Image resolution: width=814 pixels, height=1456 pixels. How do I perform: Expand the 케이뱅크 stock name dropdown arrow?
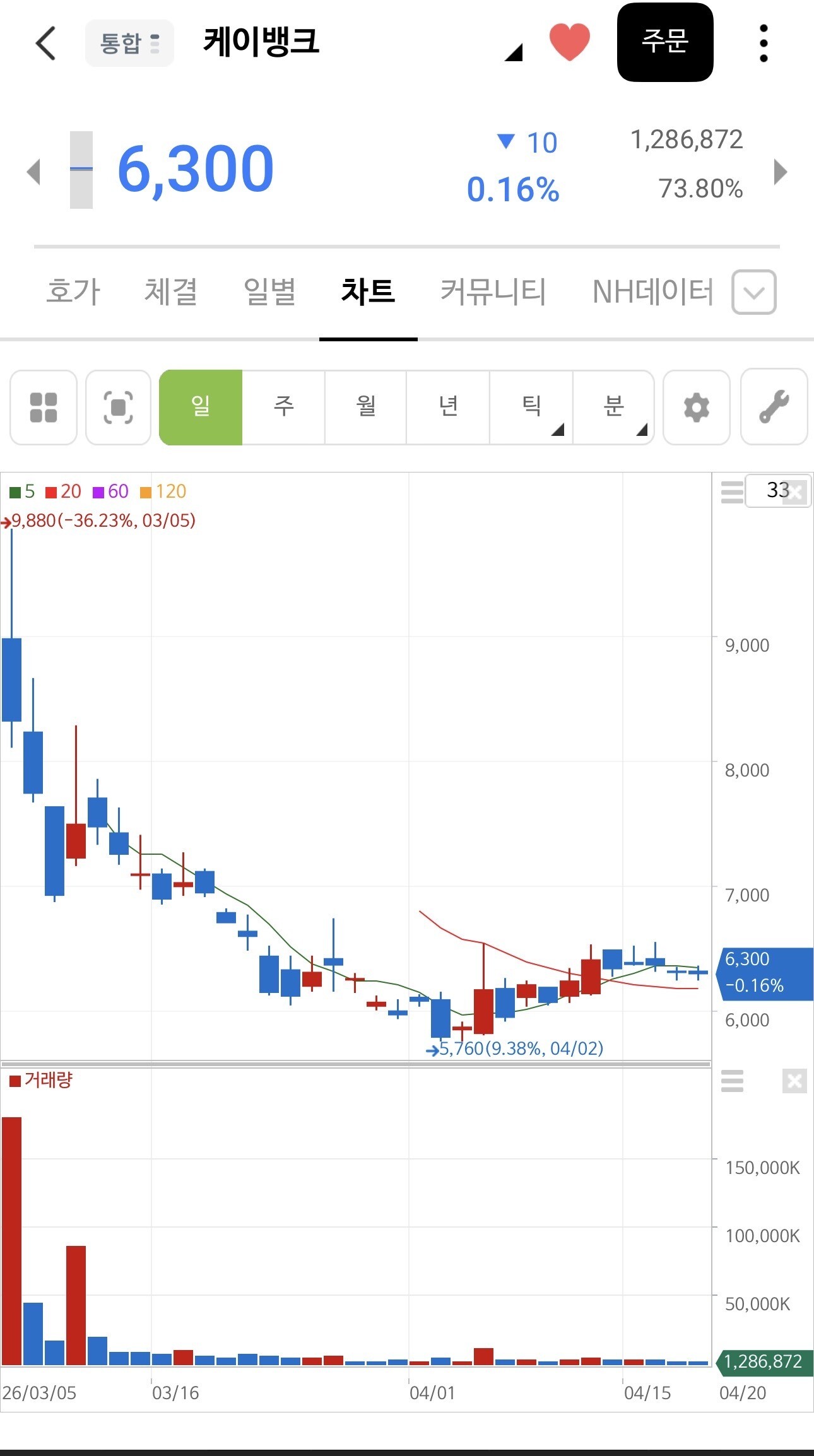514,52
